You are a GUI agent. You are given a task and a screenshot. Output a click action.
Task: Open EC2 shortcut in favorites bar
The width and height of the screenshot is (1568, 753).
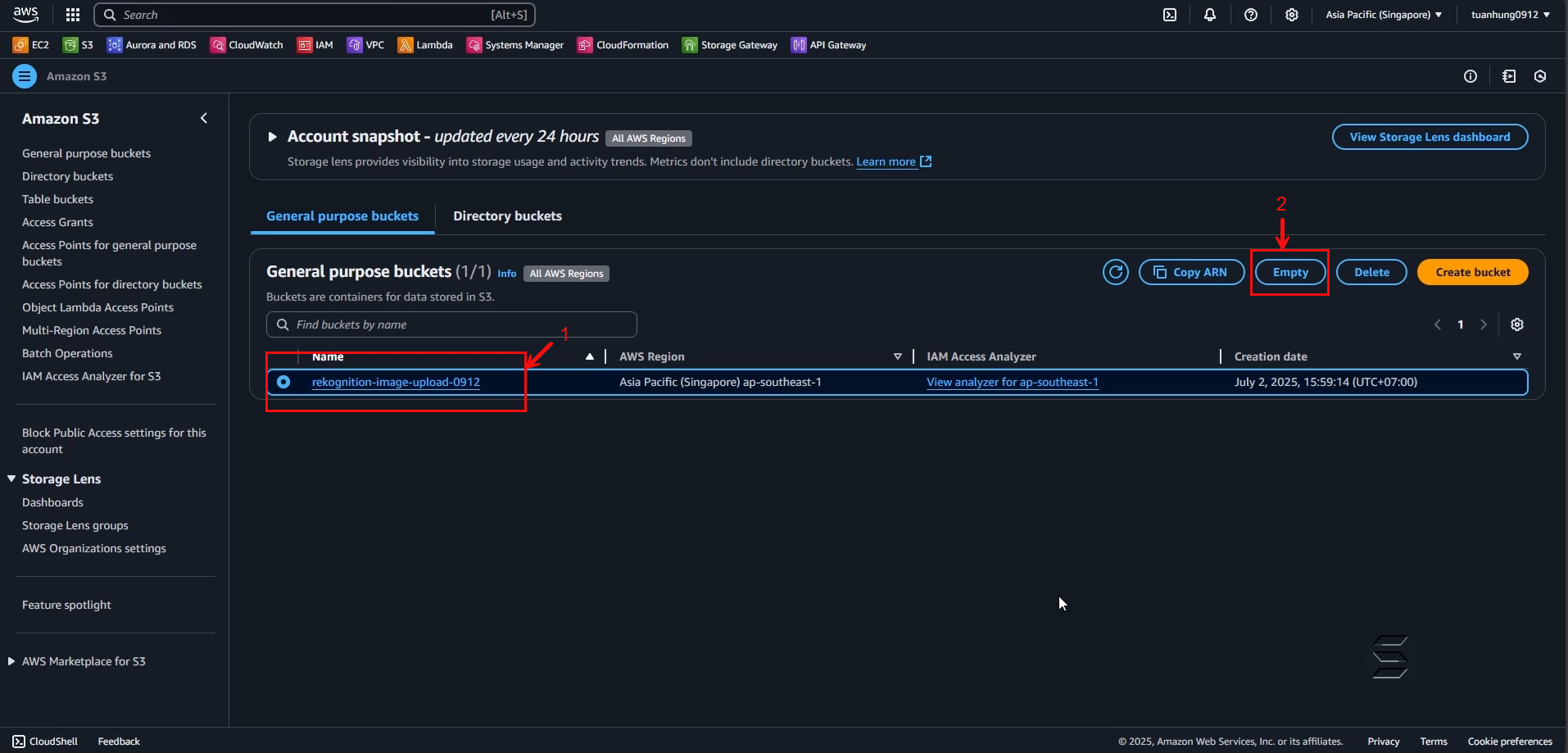tap(31, 45)
